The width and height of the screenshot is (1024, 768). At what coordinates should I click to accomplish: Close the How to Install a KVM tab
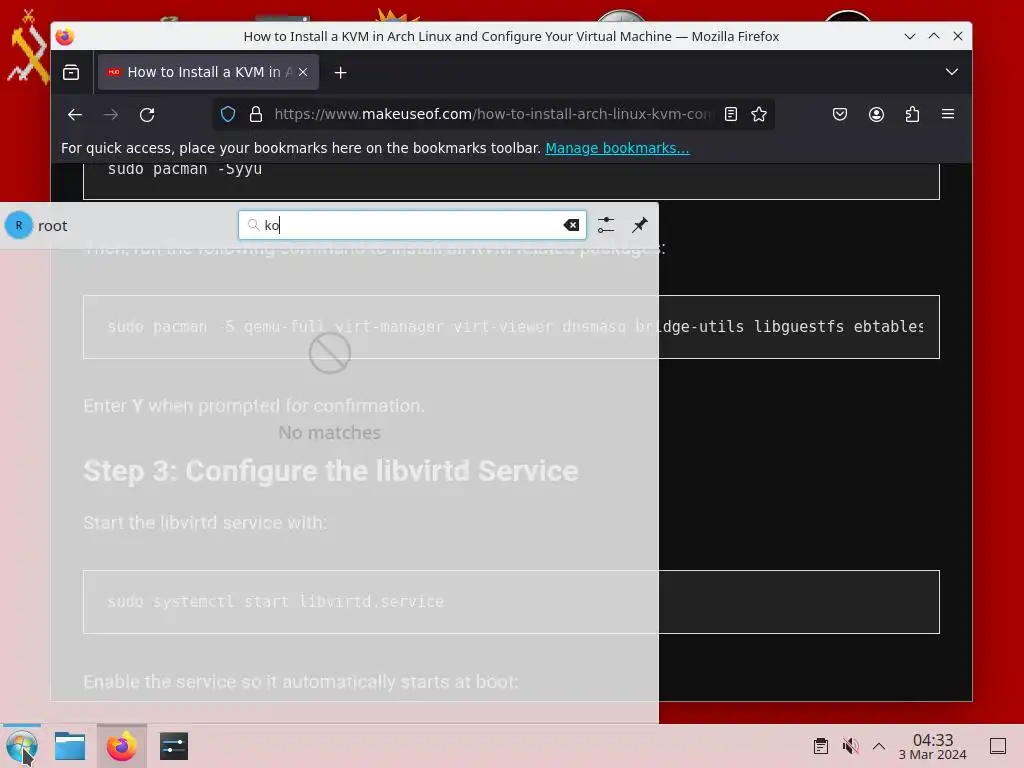303,72
